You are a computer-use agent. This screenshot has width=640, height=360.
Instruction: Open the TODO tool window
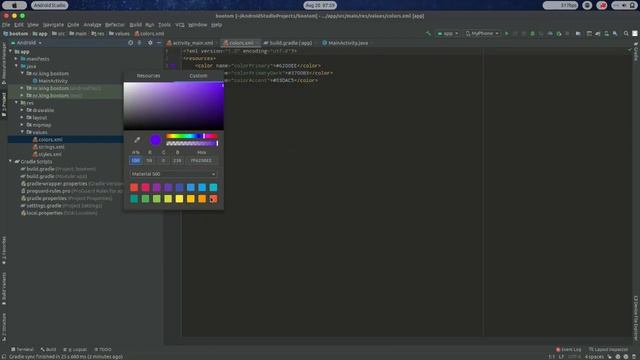pyautogui.click(x=103, y=349)
